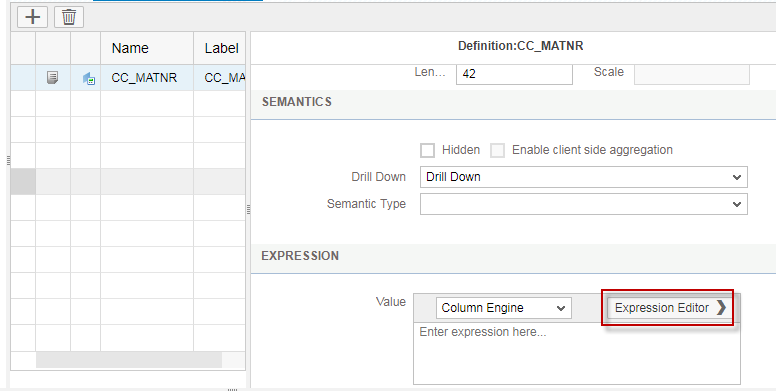Expand the Semantic Type dropdown

click(583, 204)
